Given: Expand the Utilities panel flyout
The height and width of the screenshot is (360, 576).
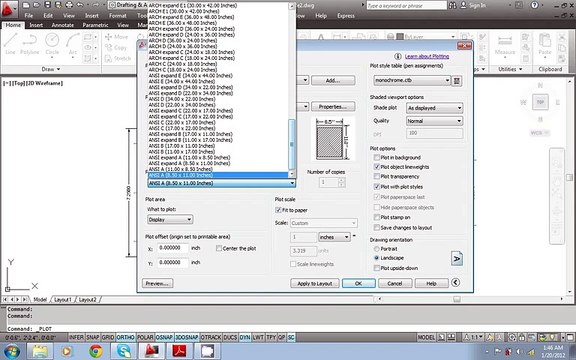Looking at the screenshot, I should pos(510,69).
